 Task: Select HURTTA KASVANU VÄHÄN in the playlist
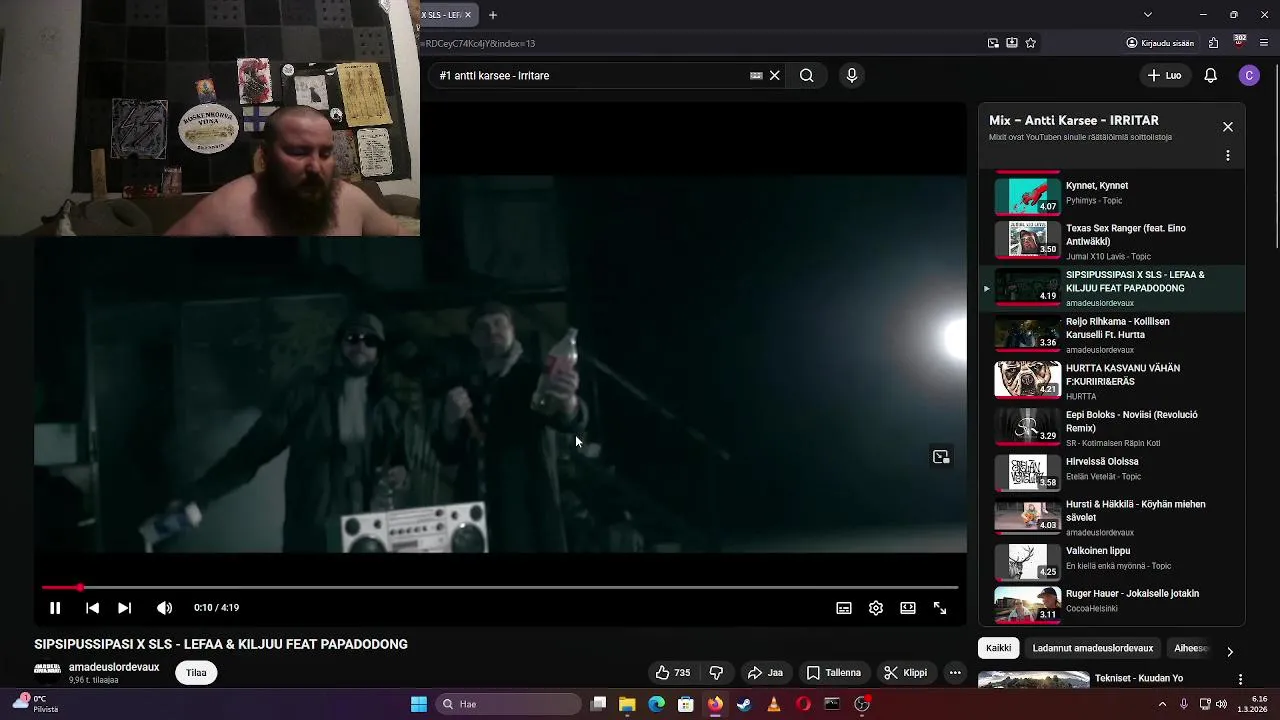pyautogui.click(x=1110, y=381)
